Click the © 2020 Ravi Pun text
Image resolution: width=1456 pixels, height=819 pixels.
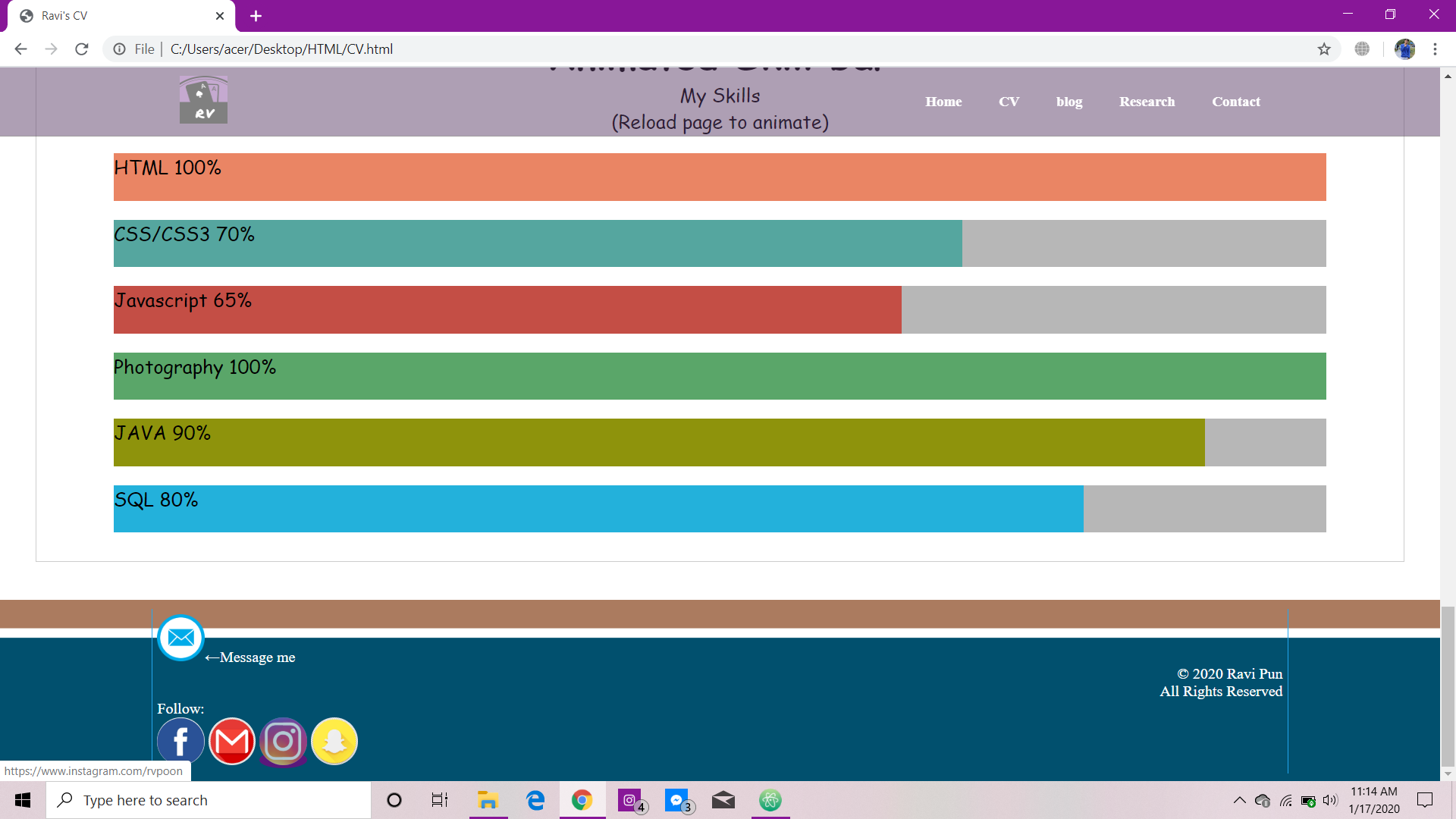(1229, 674)
